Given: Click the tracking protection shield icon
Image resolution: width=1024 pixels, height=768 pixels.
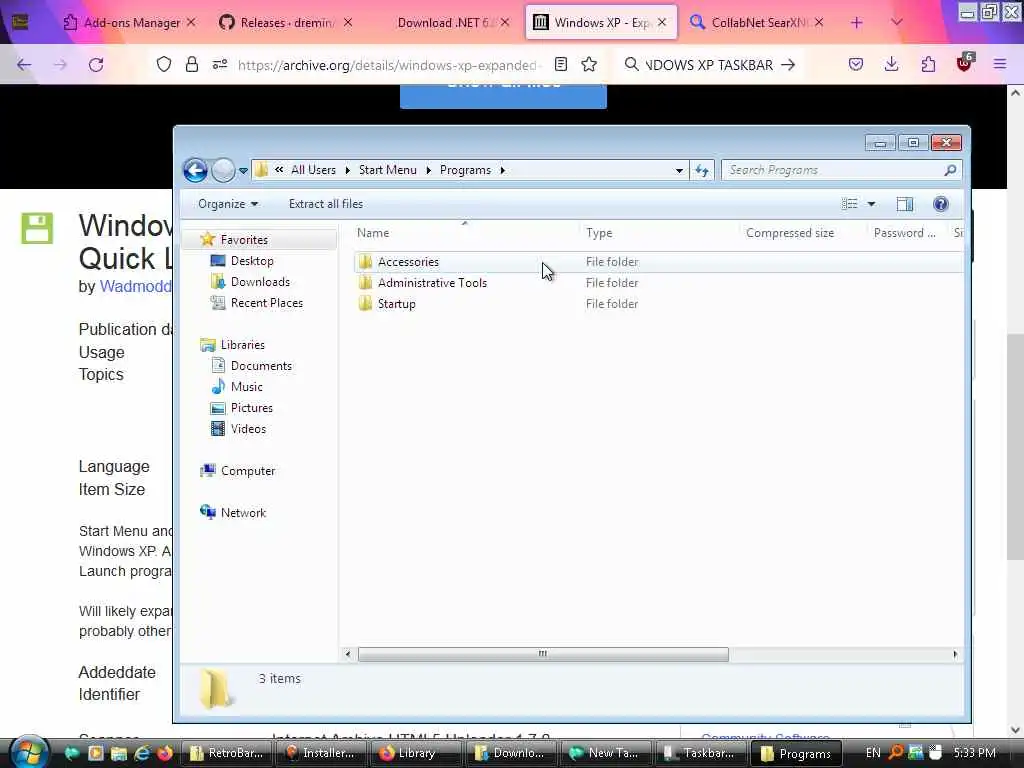Looking at the screenshot, I should pyautogui.click(x=164, y=64).
